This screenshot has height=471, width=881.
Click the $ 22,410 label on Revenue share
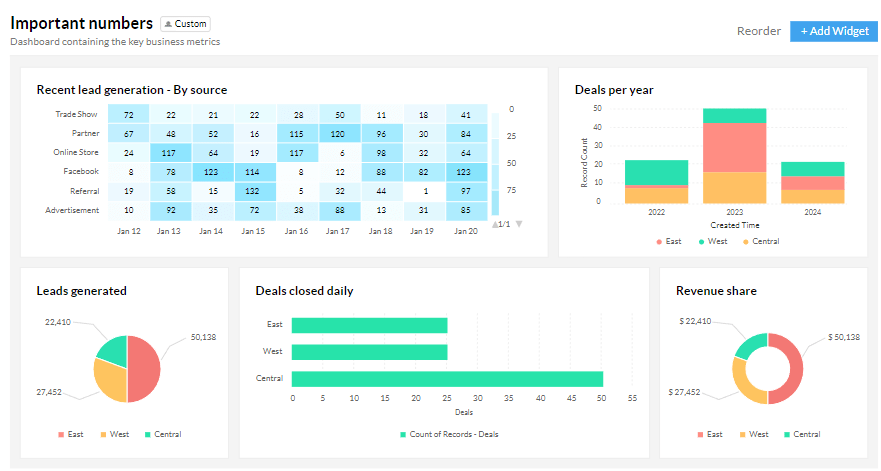(695, 321)
